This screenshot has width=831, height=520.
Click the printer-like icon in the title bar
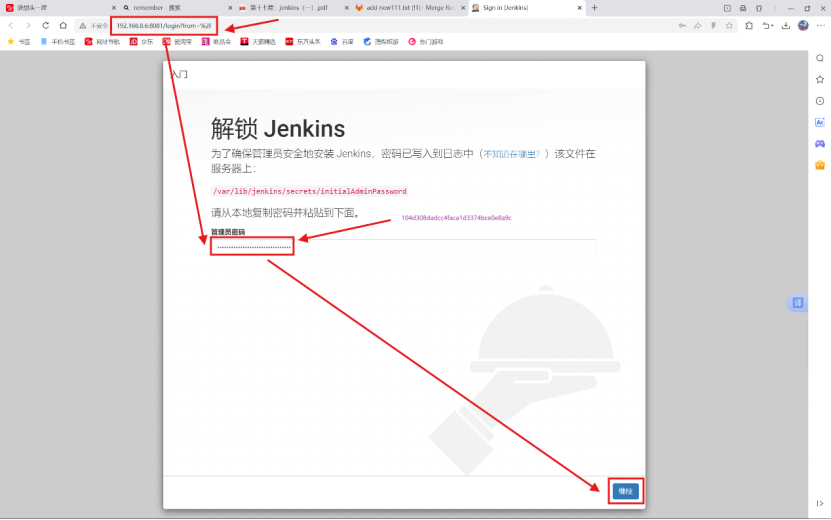742,8
